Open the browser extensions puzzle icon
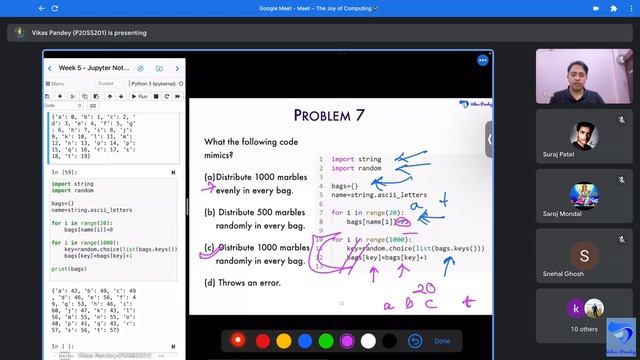The width and height of the screenshot is (640, 360). tap(613, 8)
